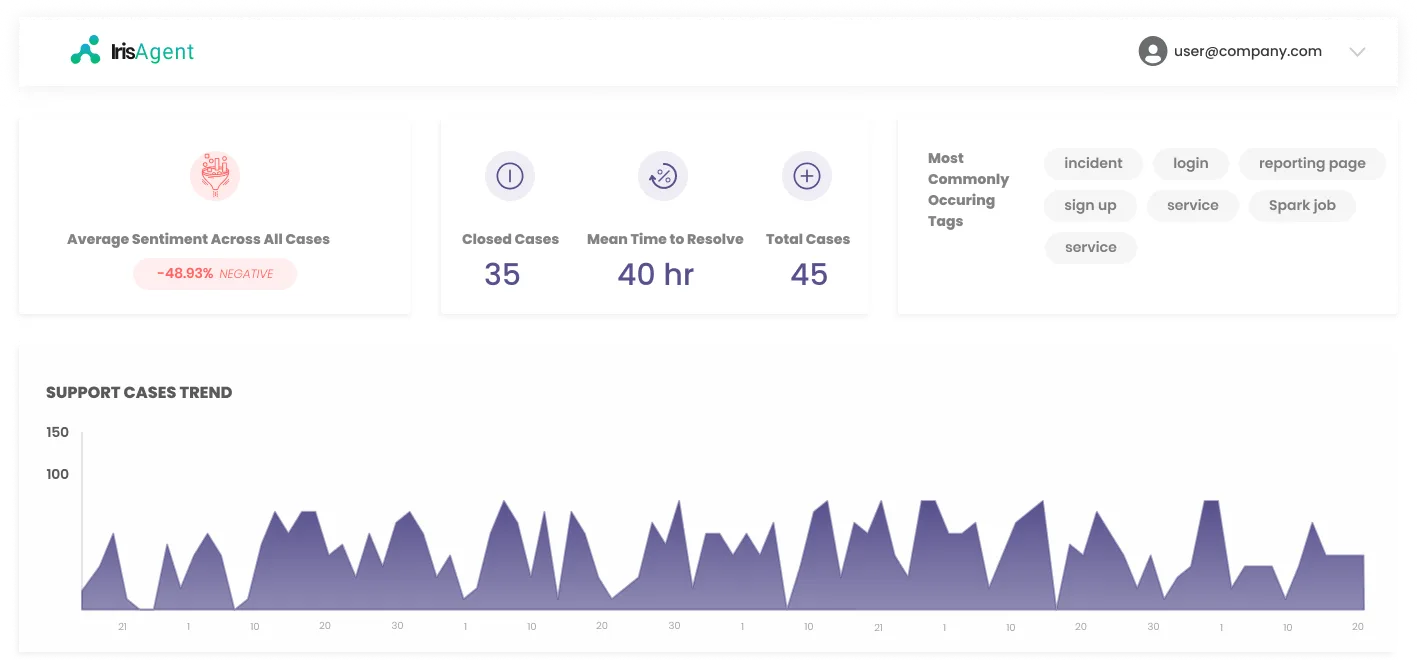Click the user@company.com account label

pos(1248,51)
